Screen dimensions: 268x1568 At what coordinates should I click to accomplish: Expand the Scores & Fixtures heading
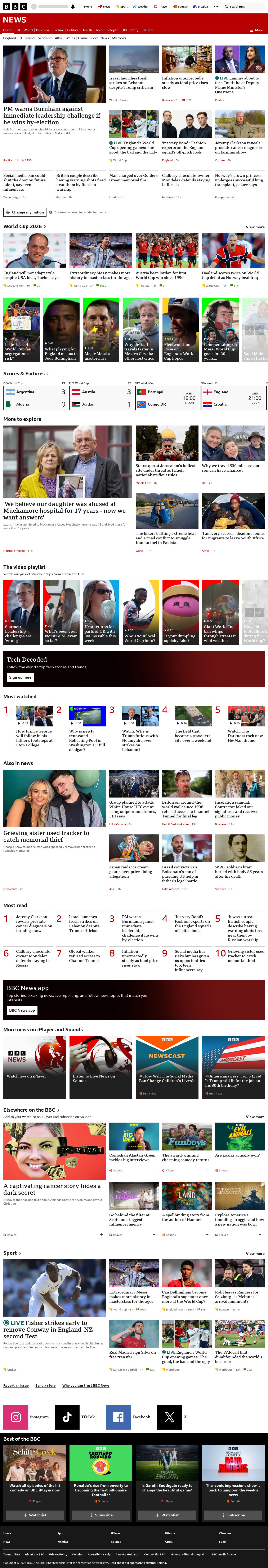[x=26, y=374]
